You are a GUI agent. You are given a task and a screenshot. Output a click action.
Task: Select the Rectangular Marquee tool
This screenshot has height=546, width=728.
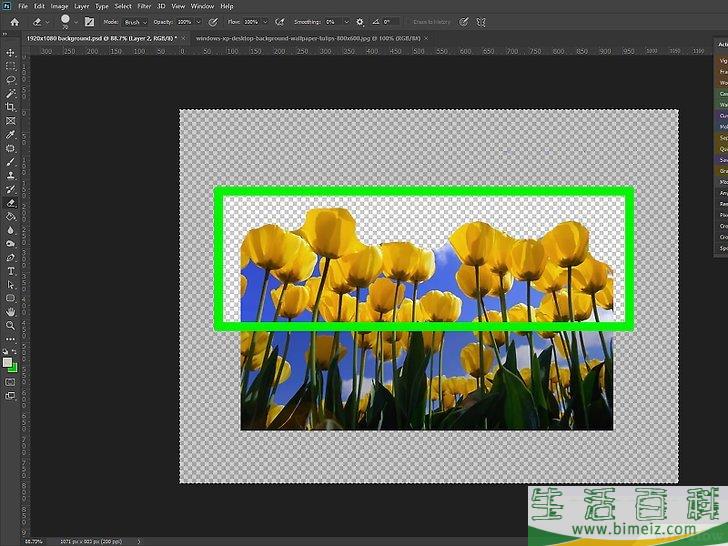tap(10, 66)
